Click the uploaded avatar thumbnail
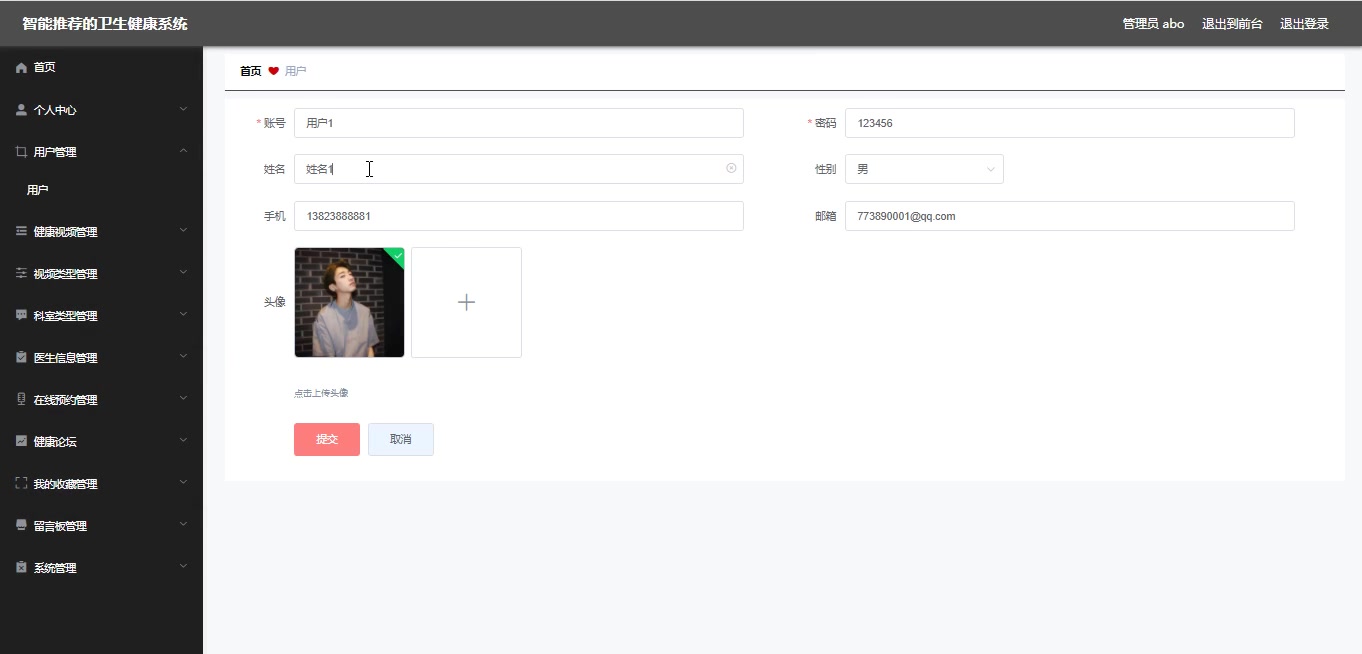1362x654 pixels. coord(349,302)
